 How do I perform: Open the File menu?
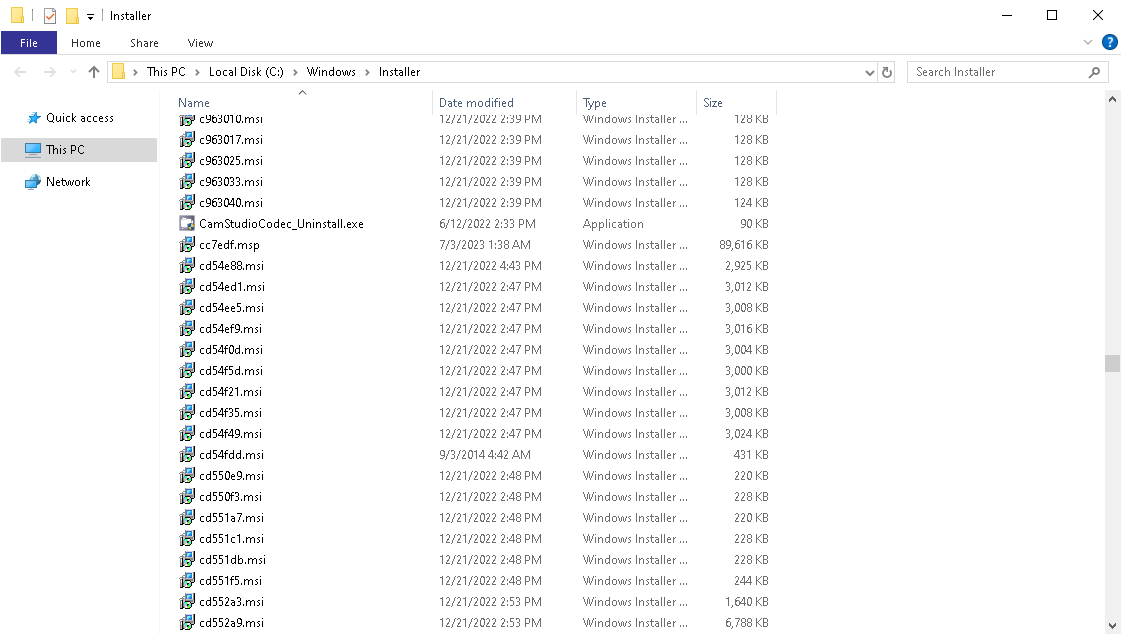pyautogui.click(x=29, y=43)
